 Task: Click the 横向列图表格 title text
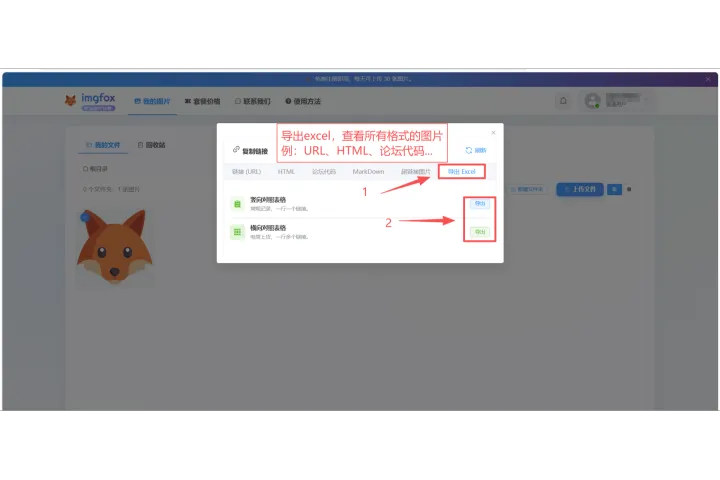pyautogui.click(x=268, y=228)
